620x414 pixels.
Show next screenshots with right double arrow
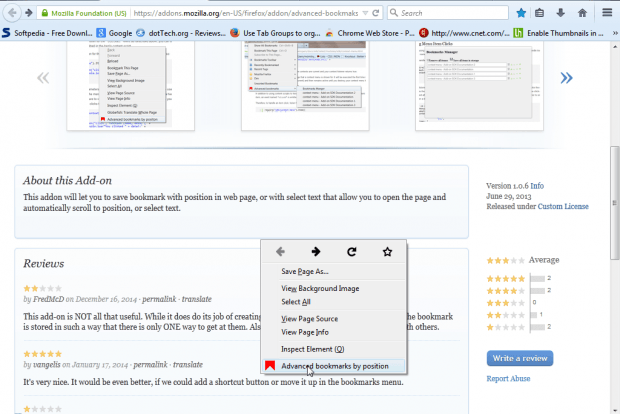pos(566,78)
